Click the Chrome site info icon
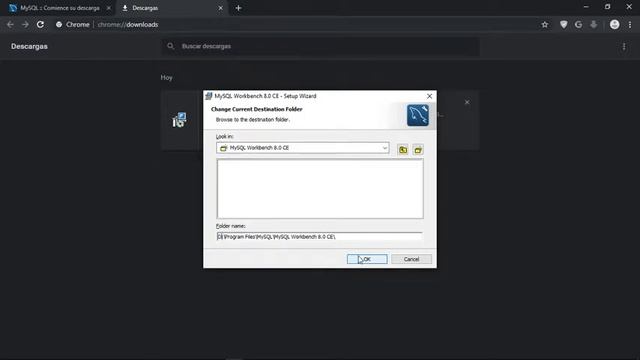 (59, 24)
